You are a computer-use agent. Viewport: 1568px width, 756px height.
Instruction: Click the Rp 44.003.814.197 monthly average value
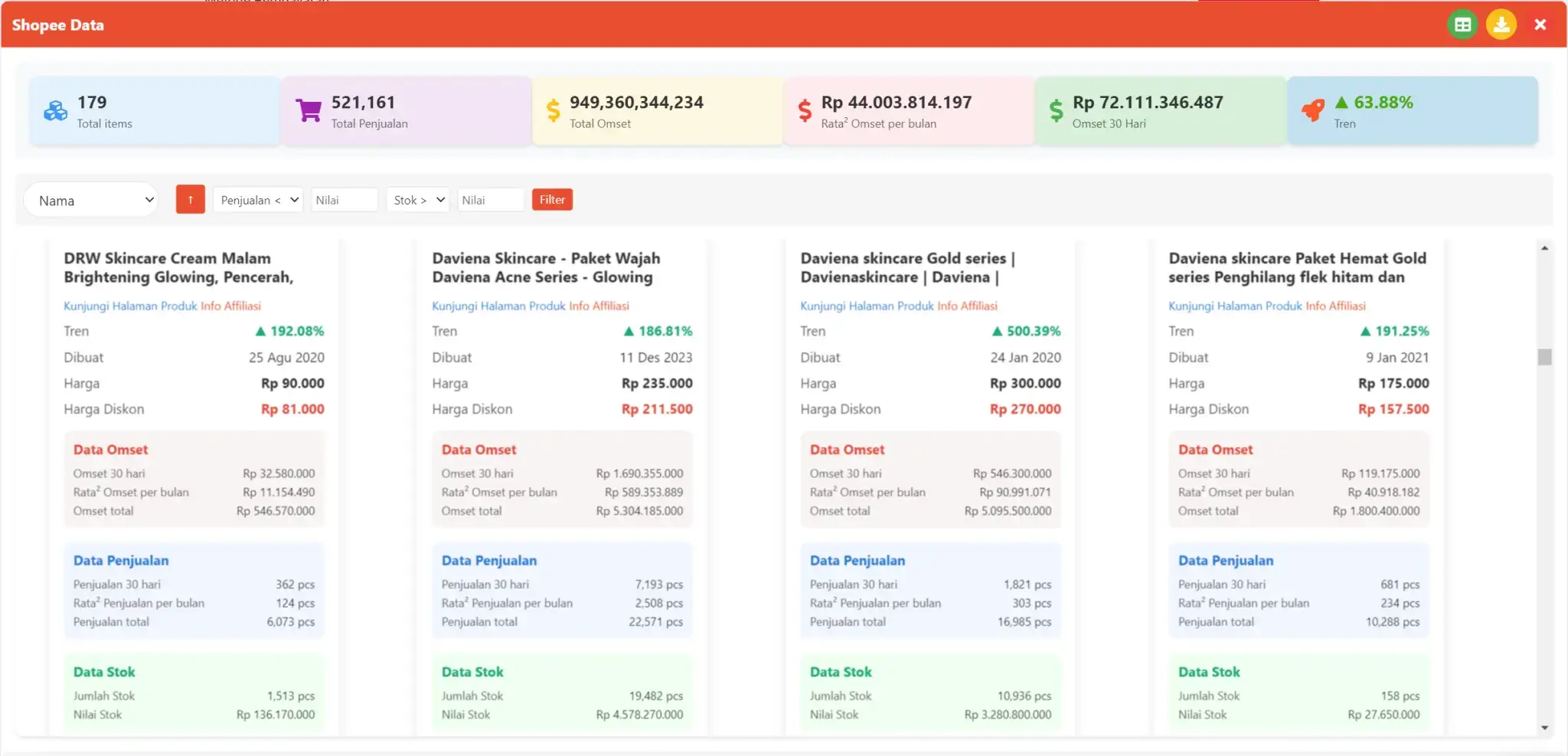click(897, 102)
